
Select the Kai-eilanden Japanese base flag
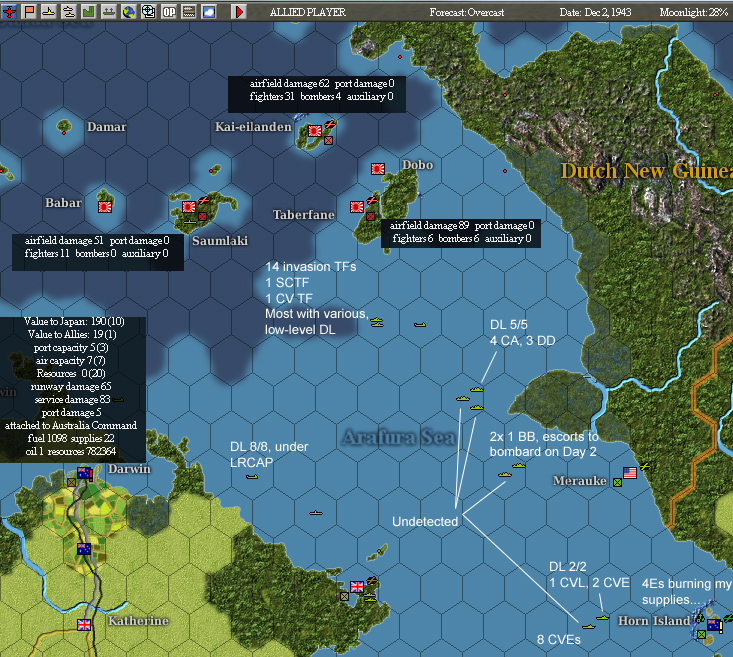click(315, 131)
